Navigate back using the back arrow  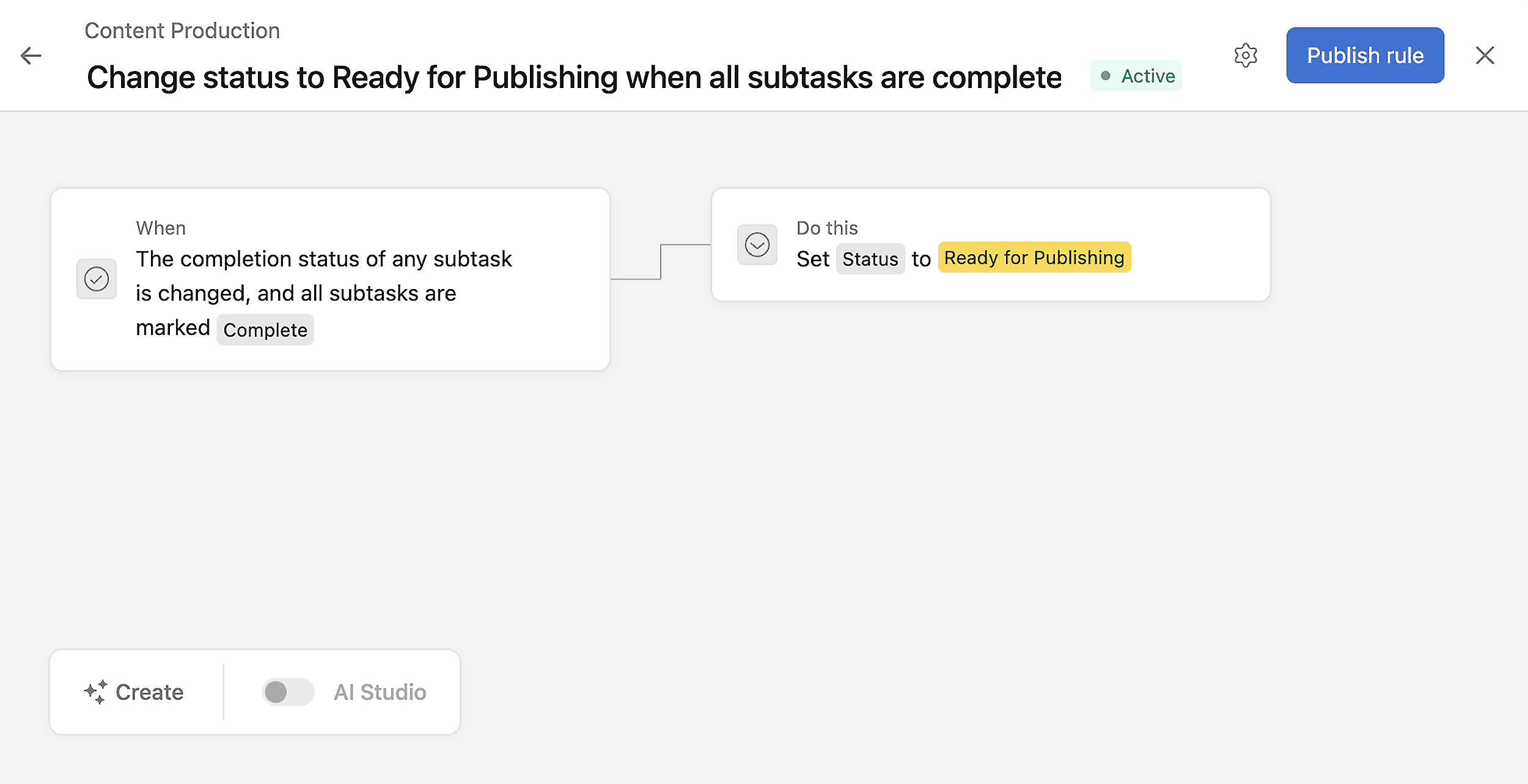point(31,56)
